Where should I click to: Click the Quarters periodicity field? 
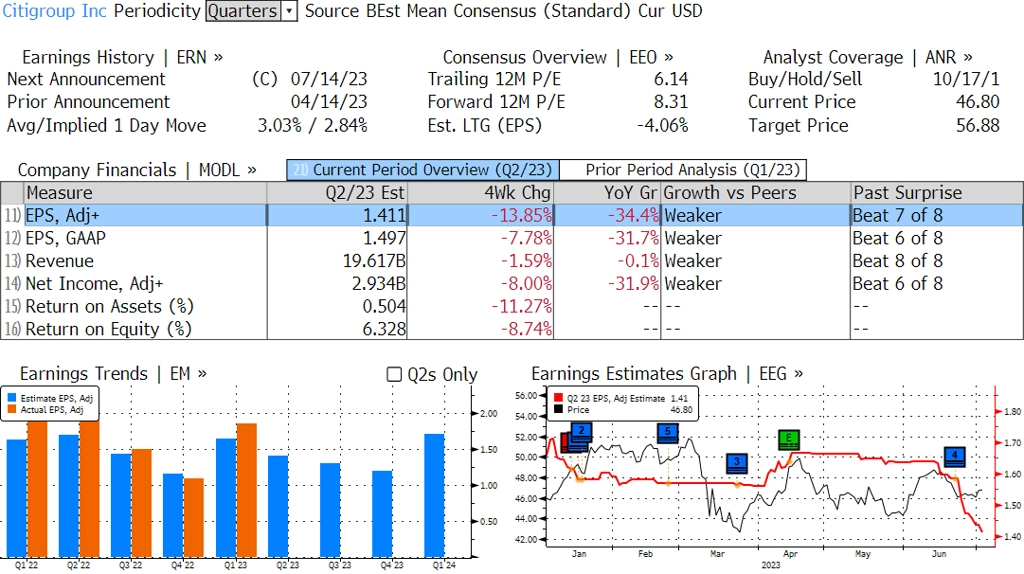244,11
